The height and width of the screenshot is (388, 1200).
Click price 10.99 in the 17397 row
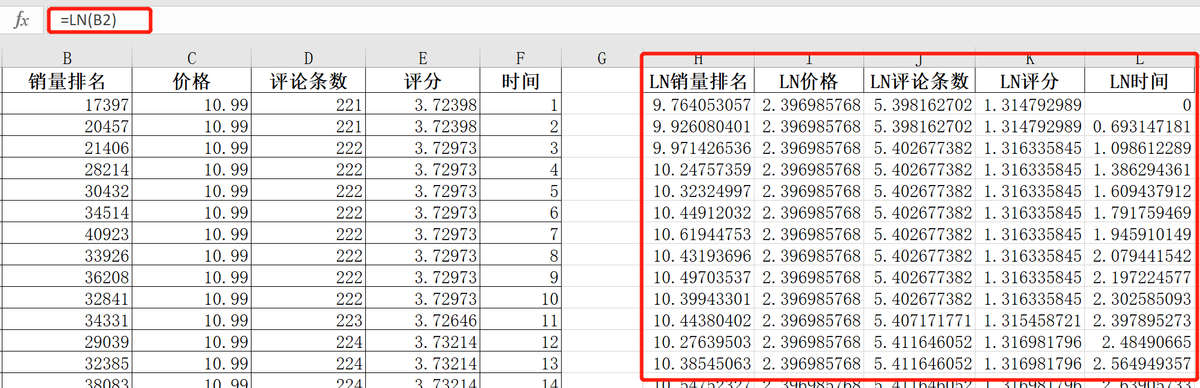192,104
